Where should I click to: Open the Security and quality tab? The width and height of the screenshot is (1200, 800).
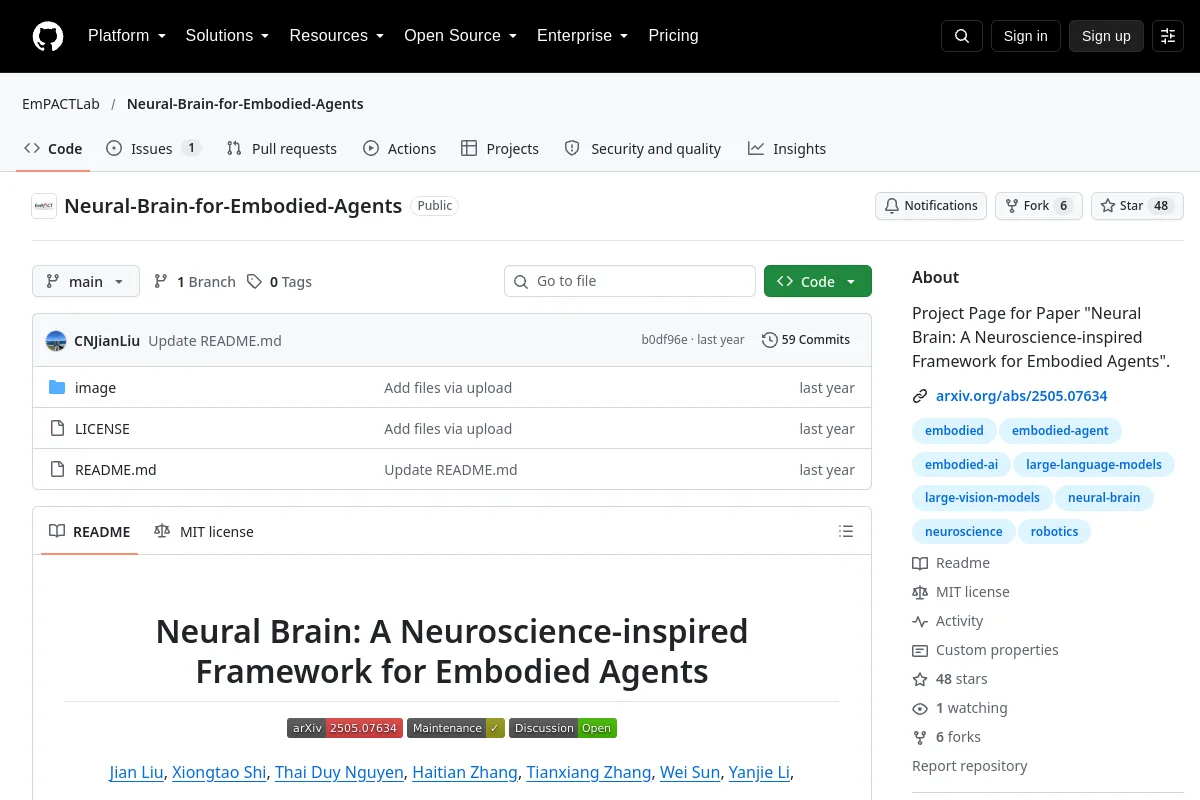(643, 149)
